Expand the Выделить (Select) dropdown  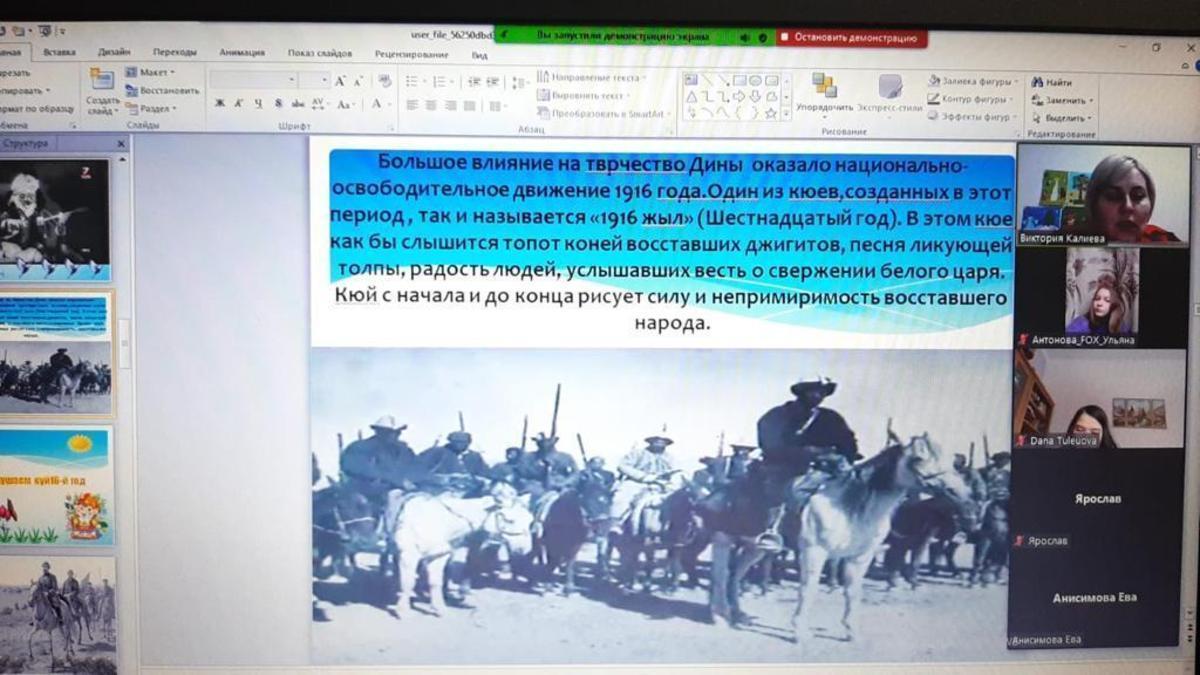coord(1090,118)
